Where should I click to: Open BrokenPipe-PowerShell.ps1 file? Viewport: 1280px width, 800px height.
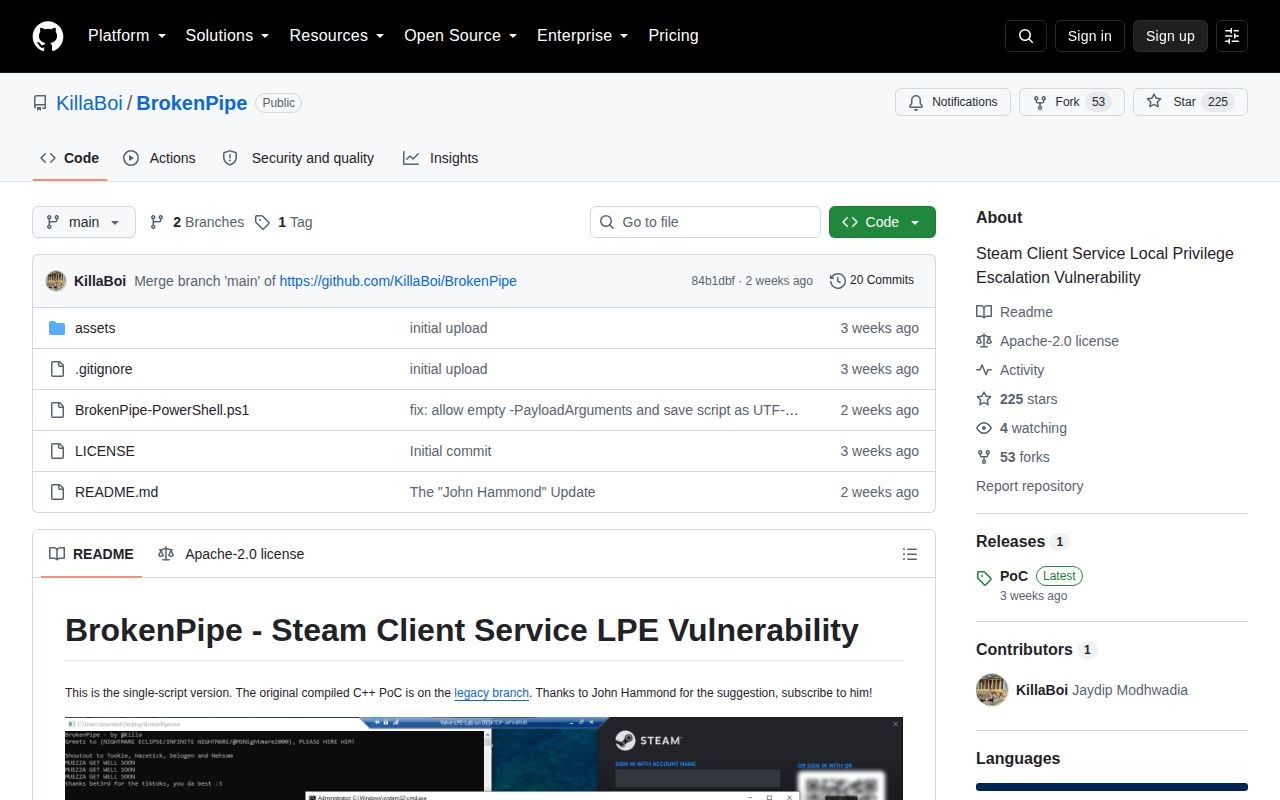click(162, 410)
